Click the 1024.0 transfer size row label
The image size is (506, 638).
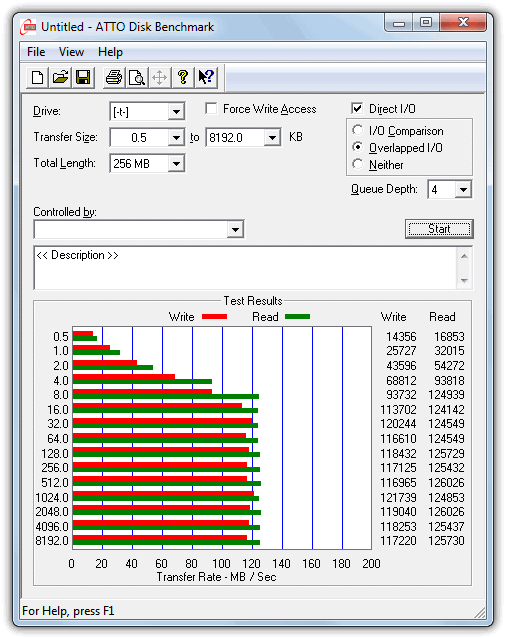coord(52,498)
